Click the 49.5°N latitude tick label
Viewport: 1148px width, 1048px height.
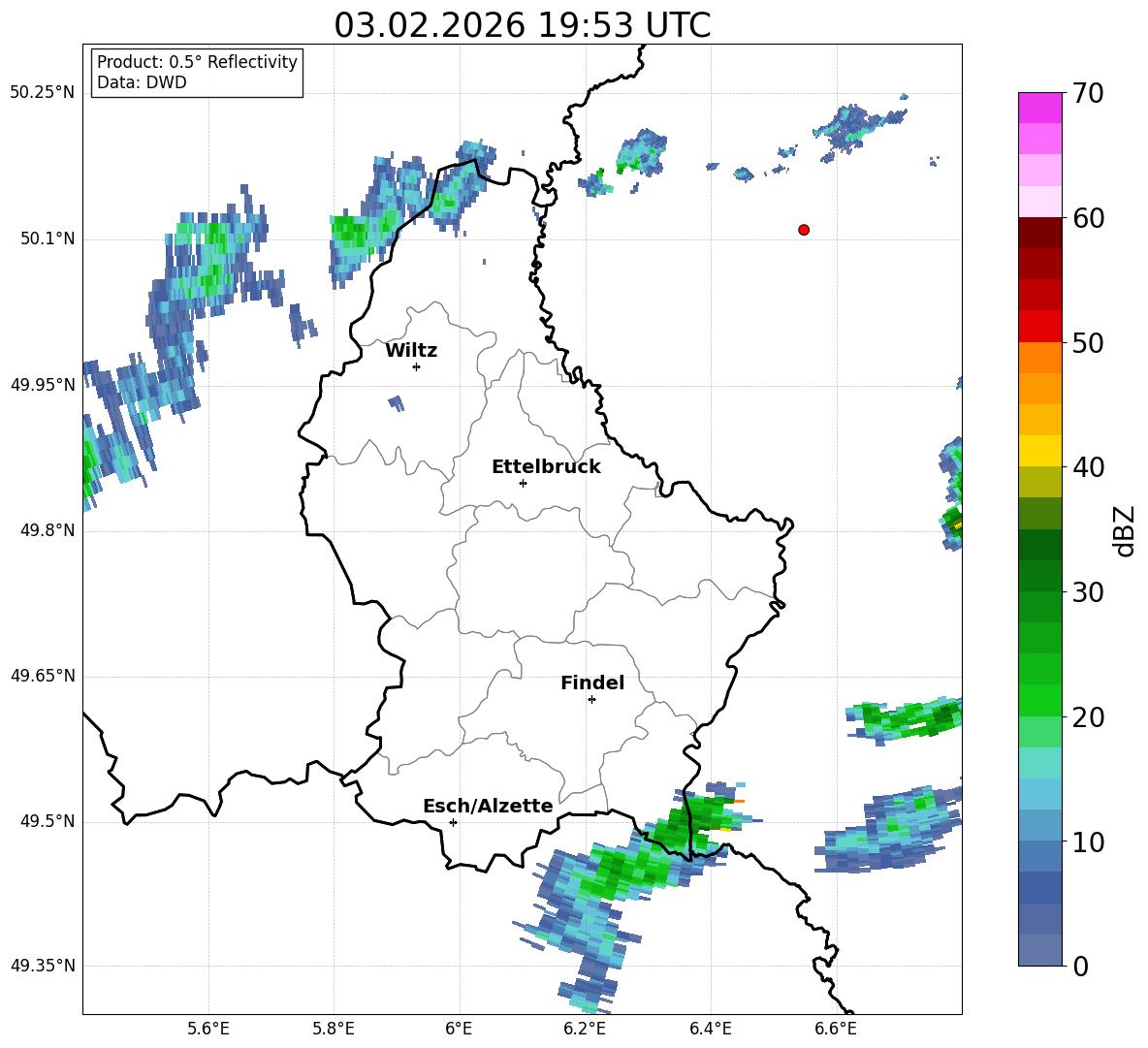[48, 821]
